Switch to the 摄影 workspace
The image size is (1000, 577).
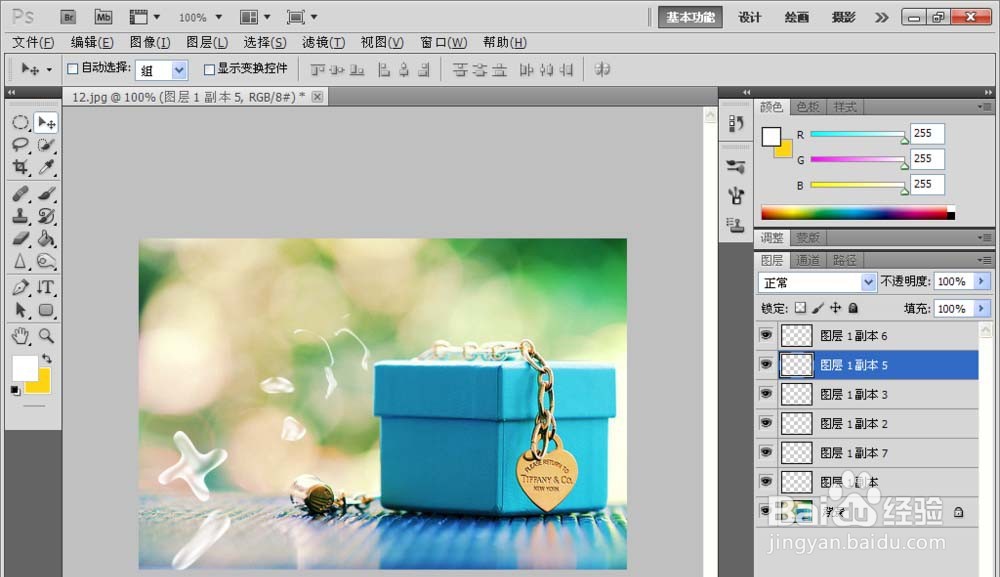(x=843, y=17)
